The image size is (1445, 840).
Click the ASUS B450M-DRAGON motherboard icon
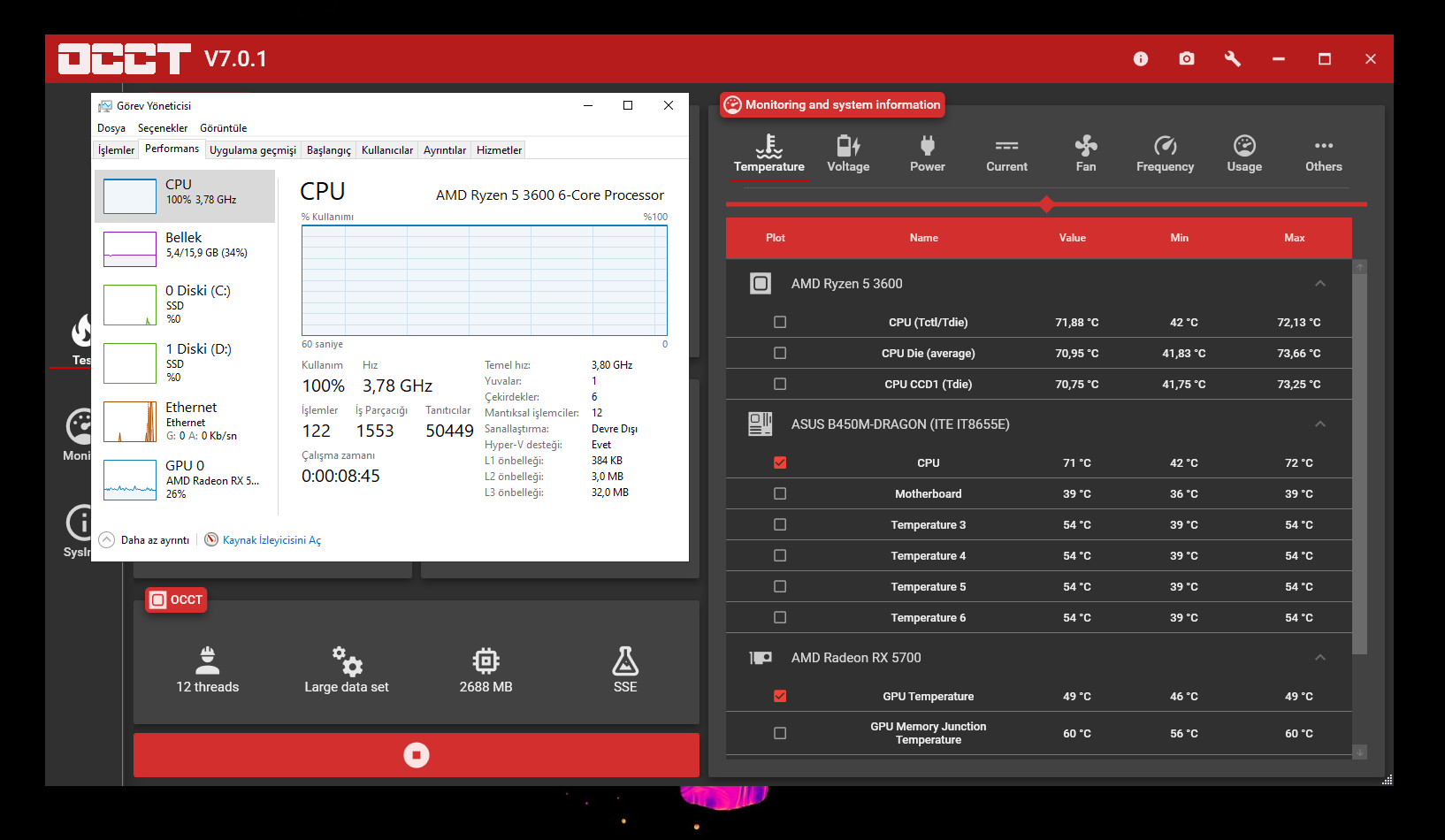tap(761, 424)
